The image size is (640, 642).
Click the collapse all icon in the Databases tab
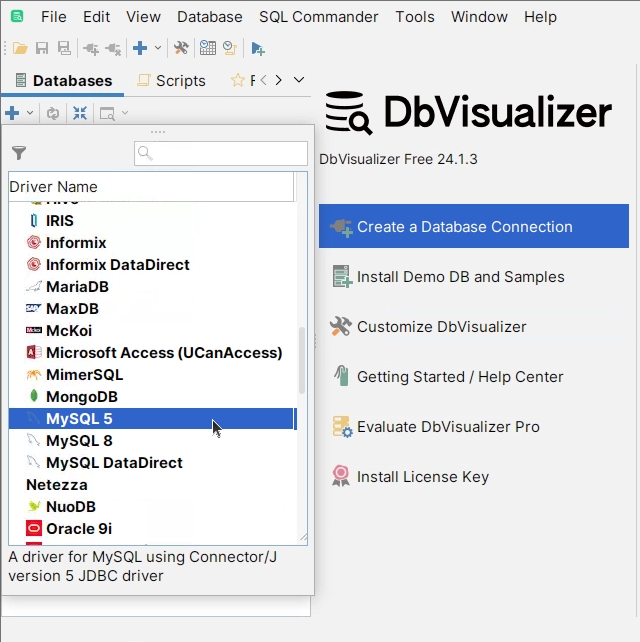point(79,113)
